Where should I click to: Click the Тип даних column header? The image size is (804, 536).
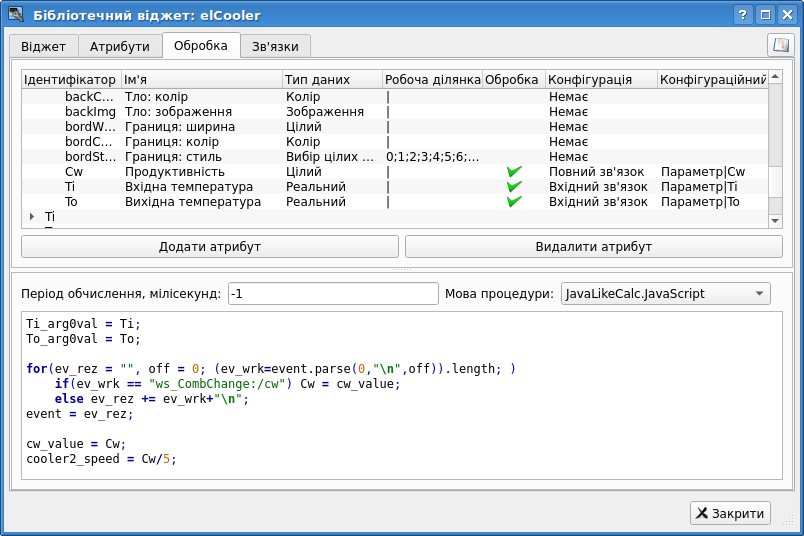coord(332,80)
